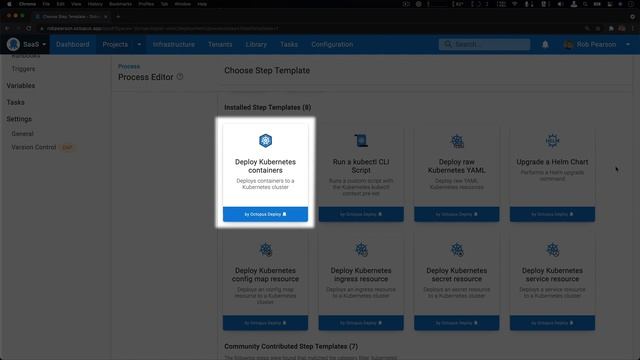This screenshot has height=360, width=640.
Task: Open Triggers in the sidebar
Action: pyautogui.click(x=23, y=69)
